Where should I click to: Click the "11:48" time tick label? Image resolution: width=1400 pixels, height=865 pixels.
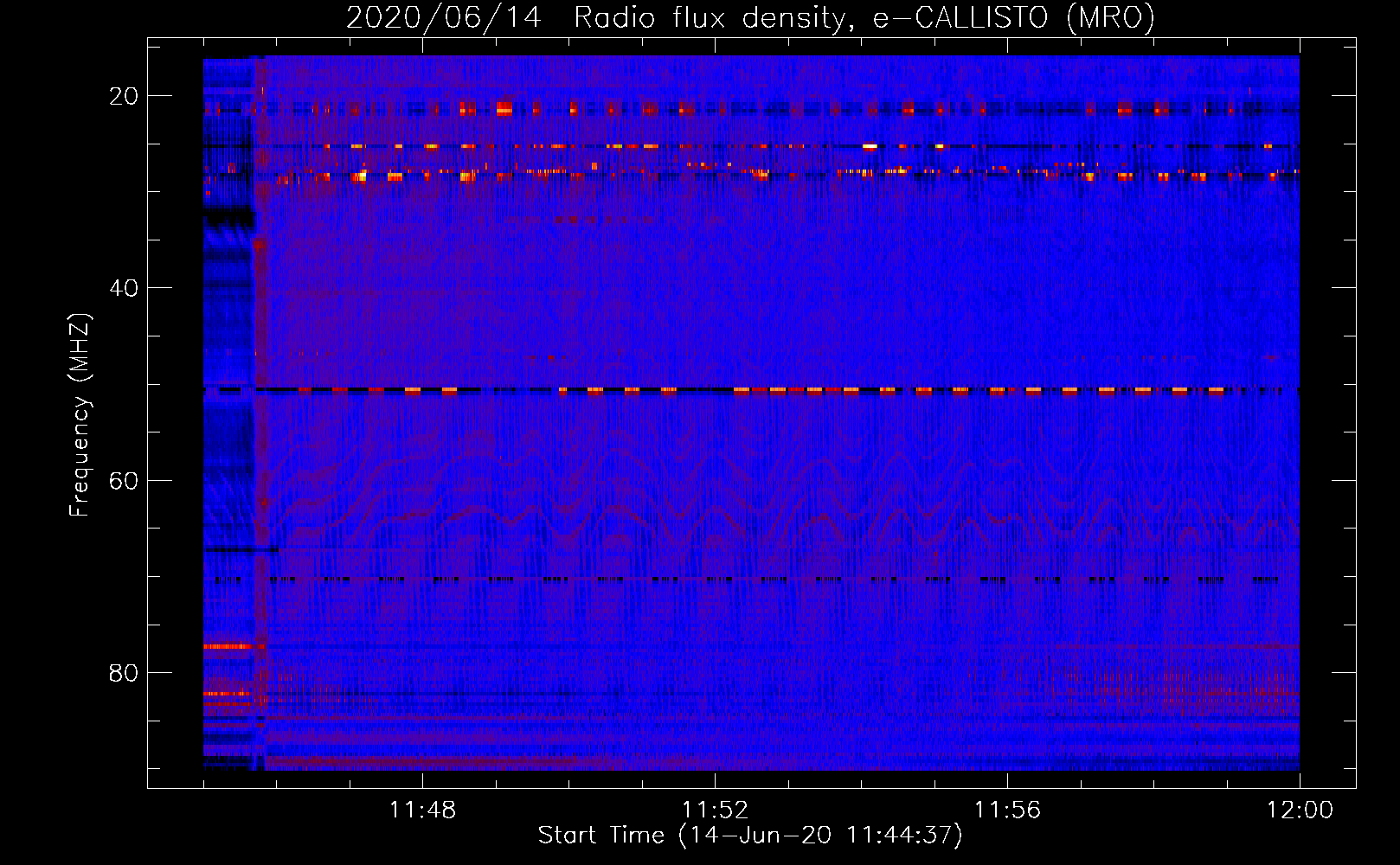click(422, 811)
